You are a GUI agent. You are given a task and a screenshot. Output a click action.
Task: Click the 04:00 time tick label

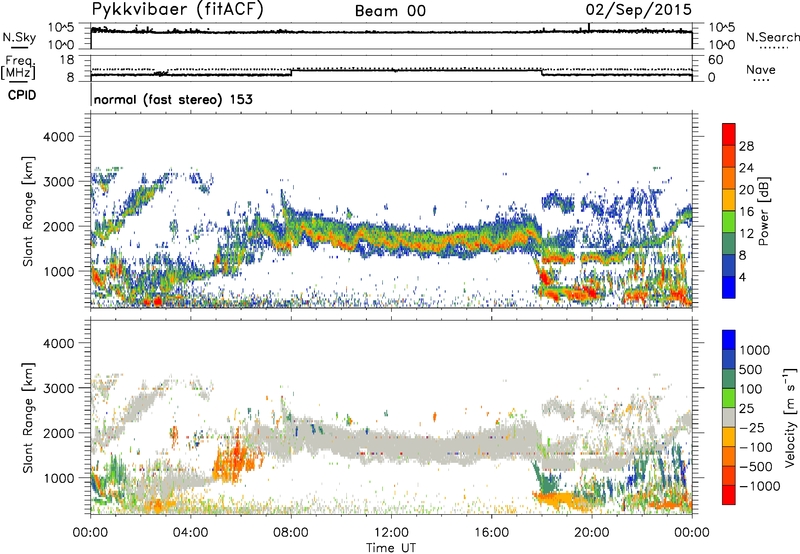click(x=191, y=533)
